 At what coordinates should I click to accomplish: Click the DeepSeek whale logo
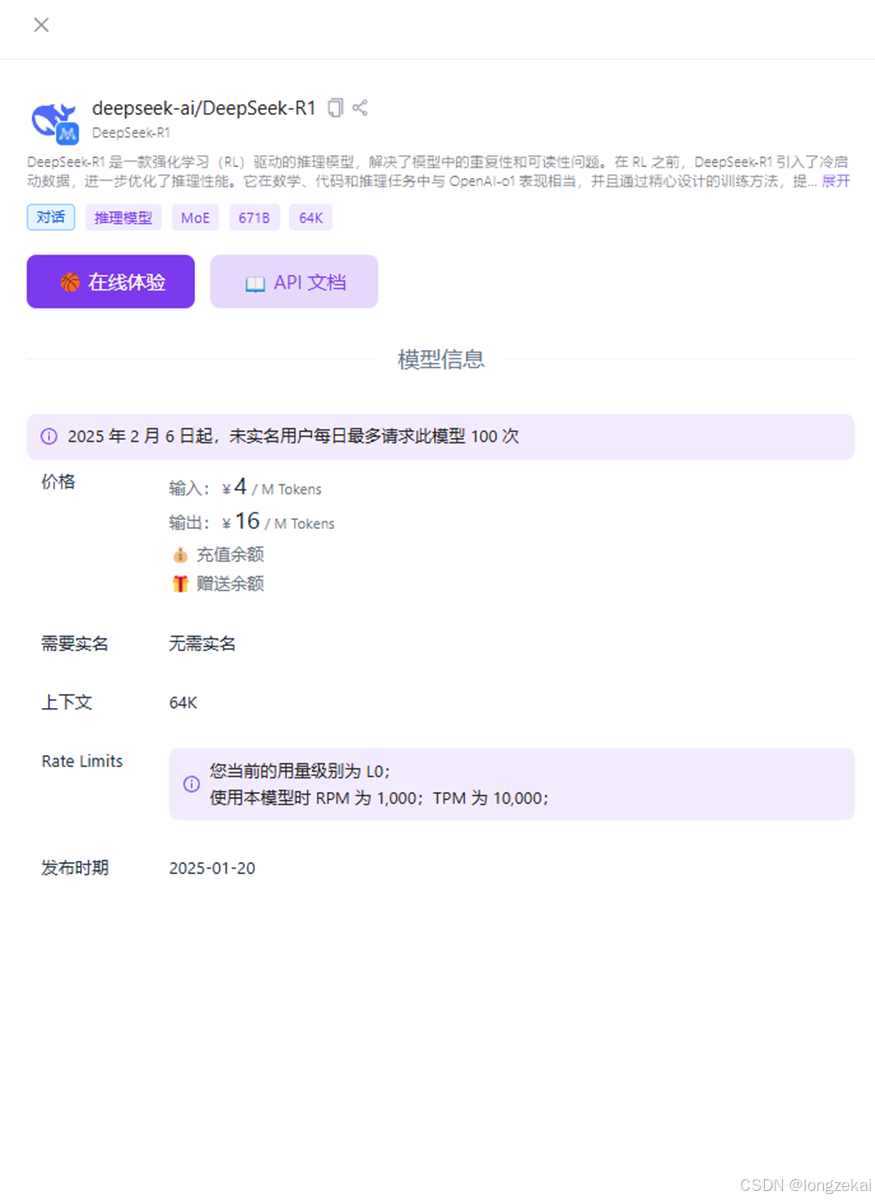[55, 122]
